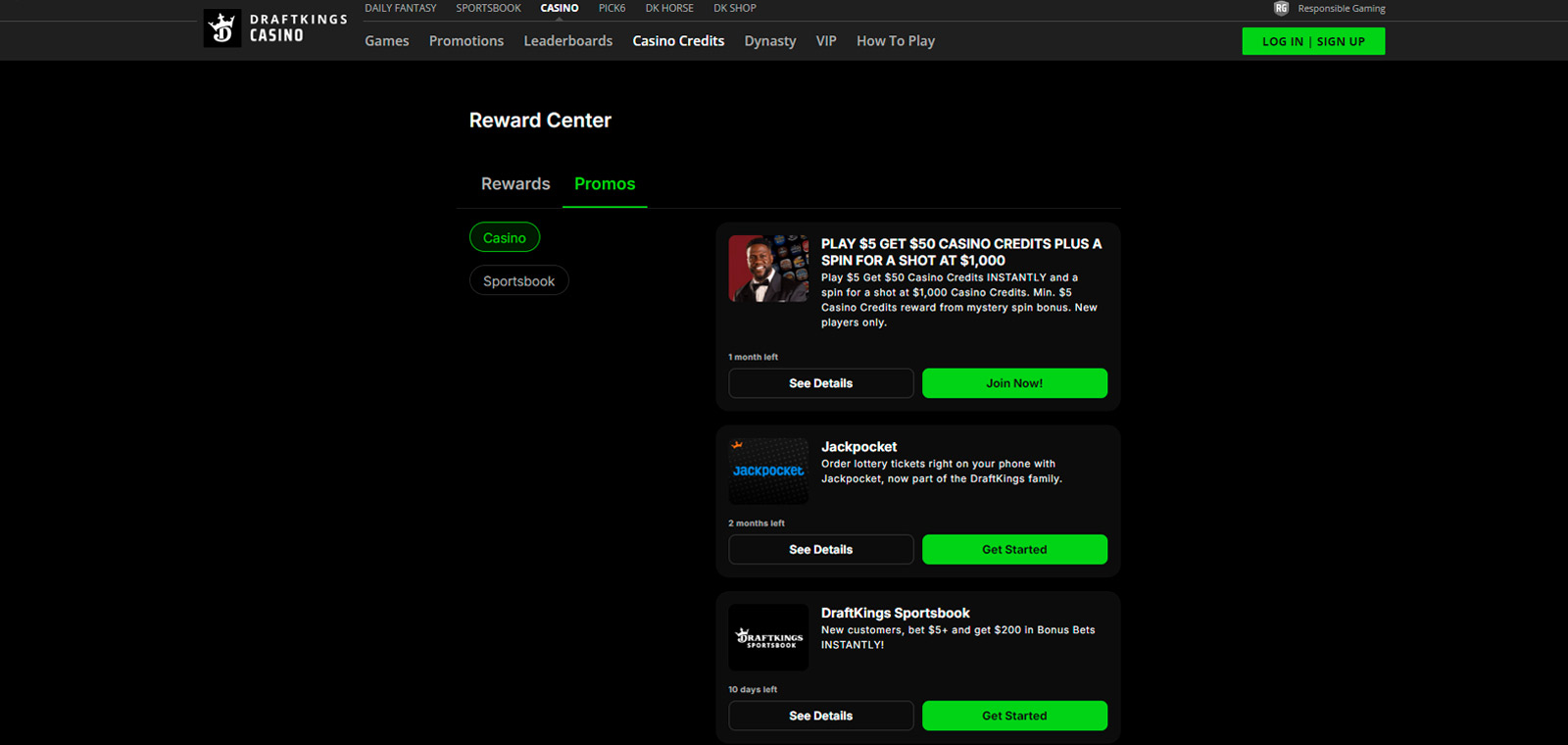This screenshot has width=1568, height=745.
Task: Click the '1 month left' label
Action: tap(753, 357)
